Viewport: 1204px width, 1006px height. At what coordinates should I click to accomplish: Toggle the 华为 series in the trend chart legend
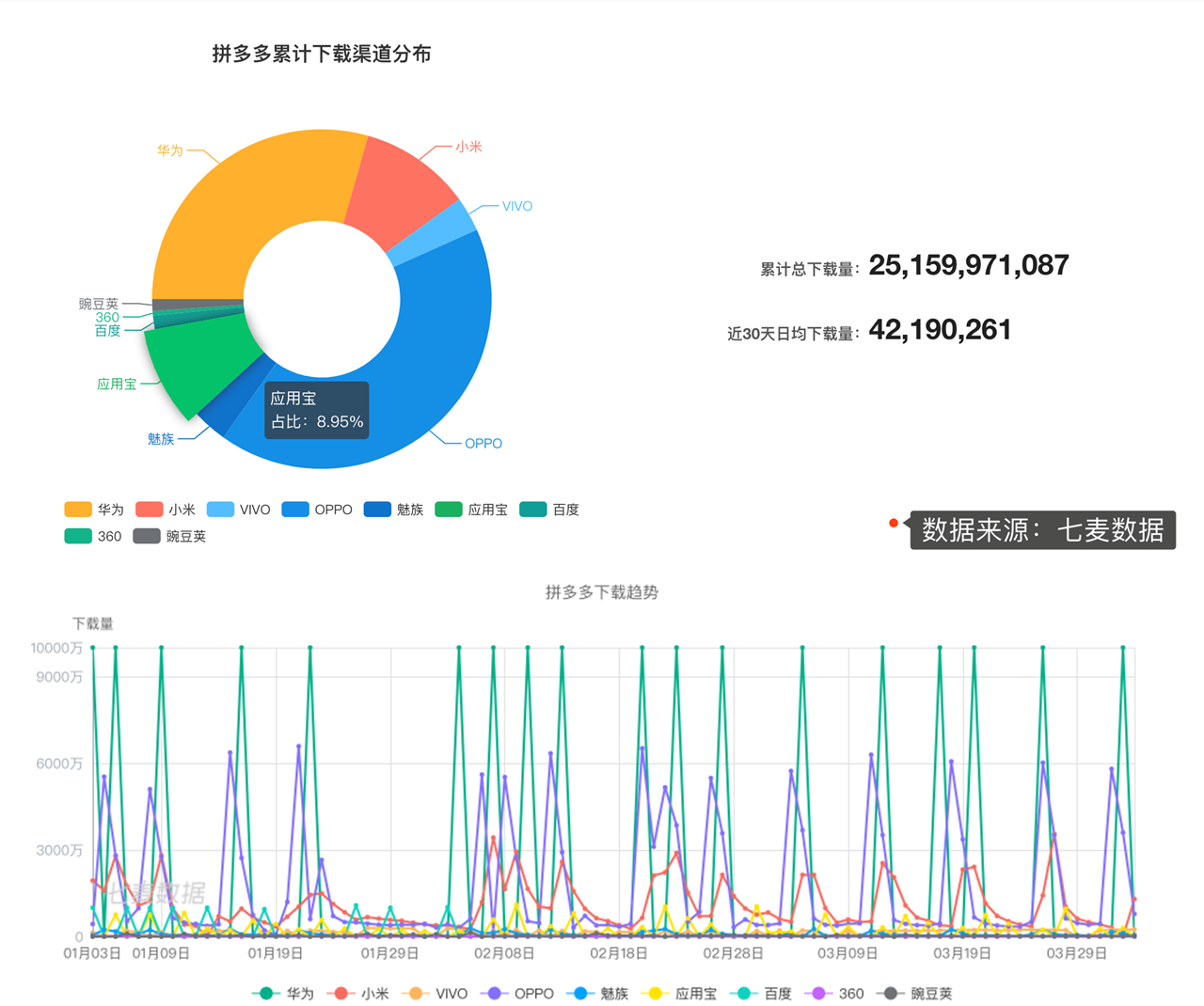pyautogui.click(x=284, y=993)
